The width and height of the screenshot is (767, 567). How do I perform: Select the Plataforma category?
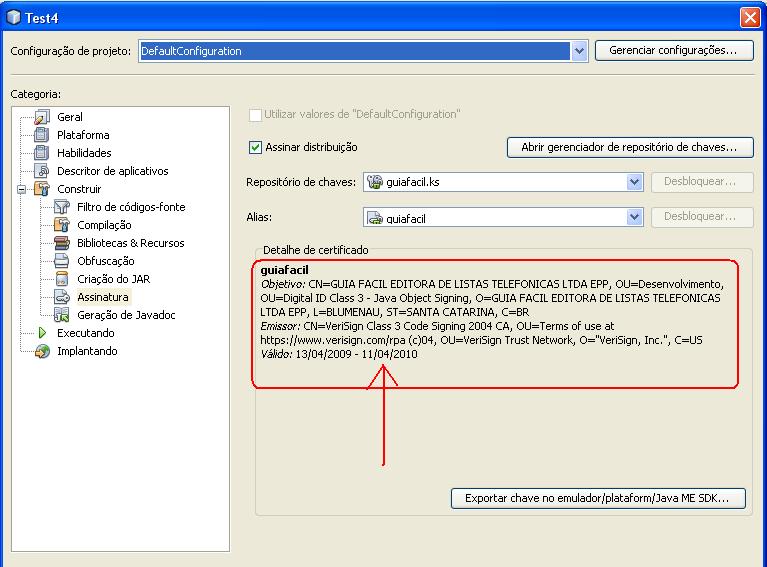(x=83, y=135)
